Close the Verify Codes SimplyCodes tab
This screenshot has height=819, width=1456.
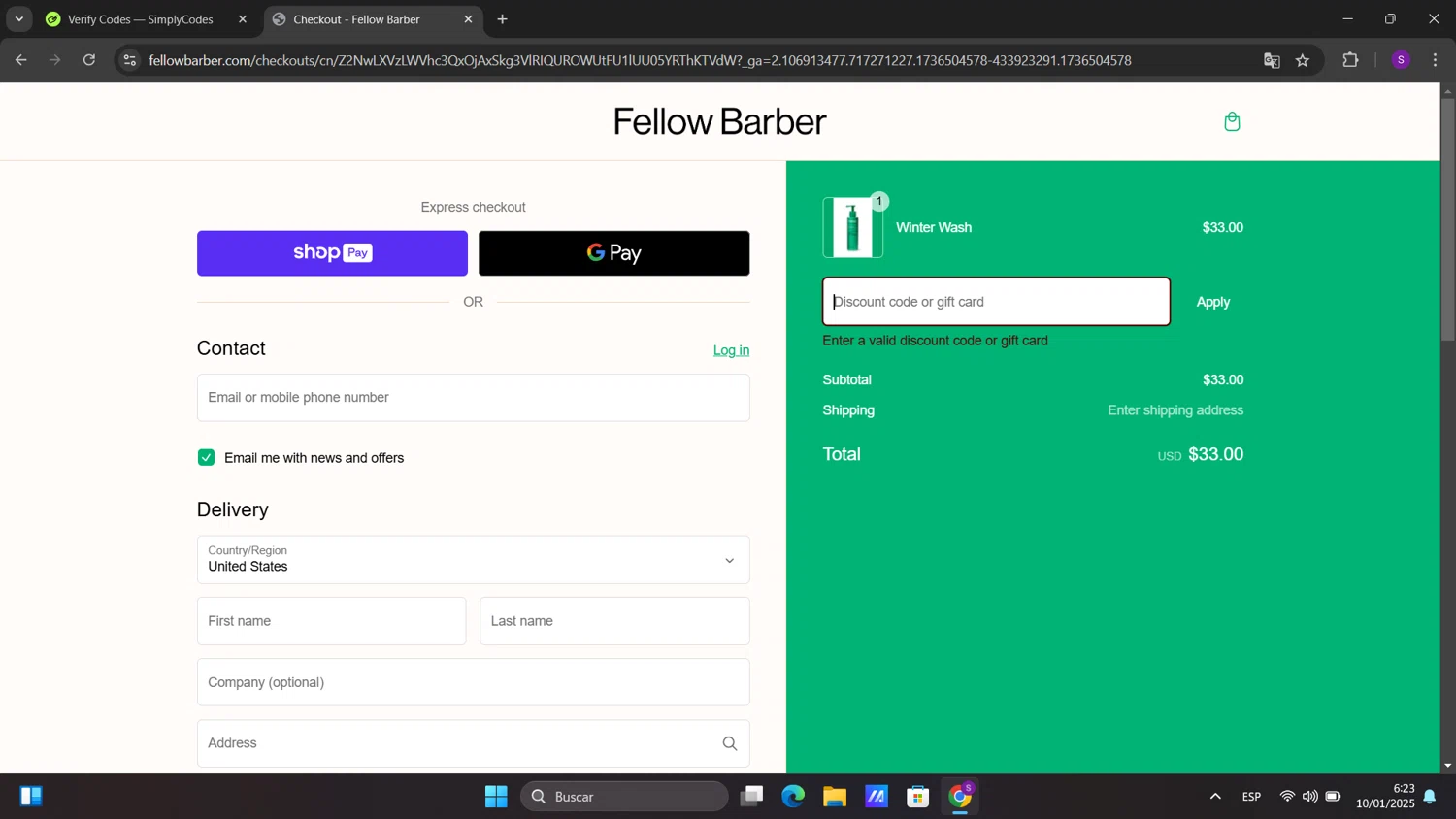pos(243,19)
